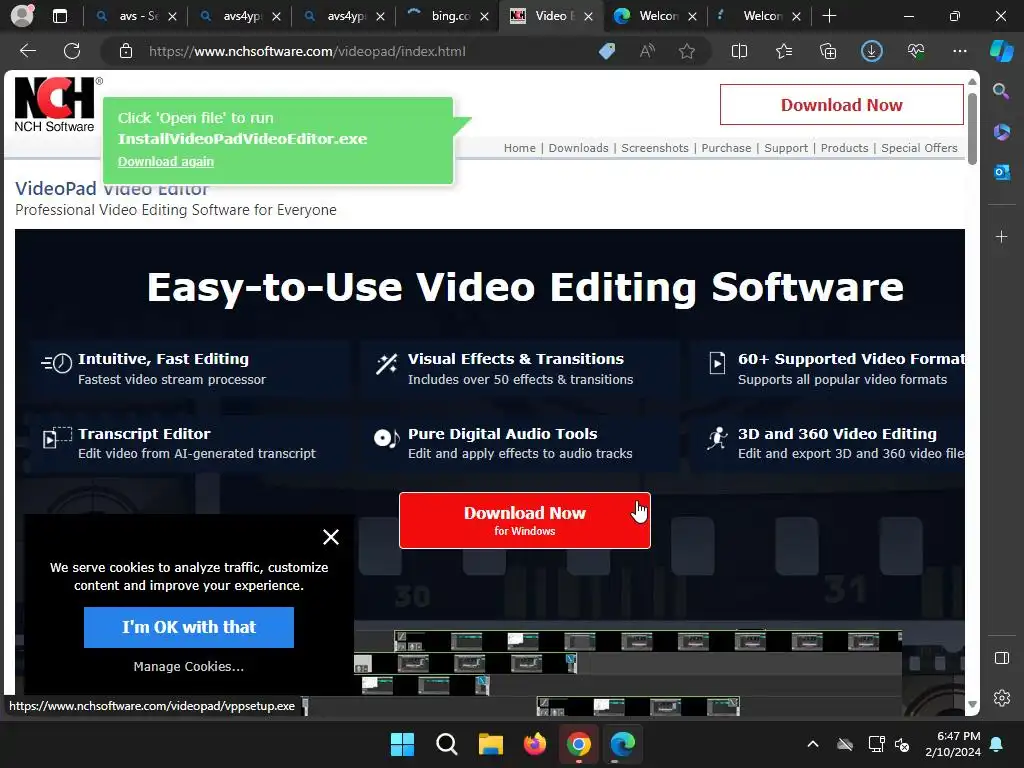Open Settings and more ellipsis menu

point(959,51)
